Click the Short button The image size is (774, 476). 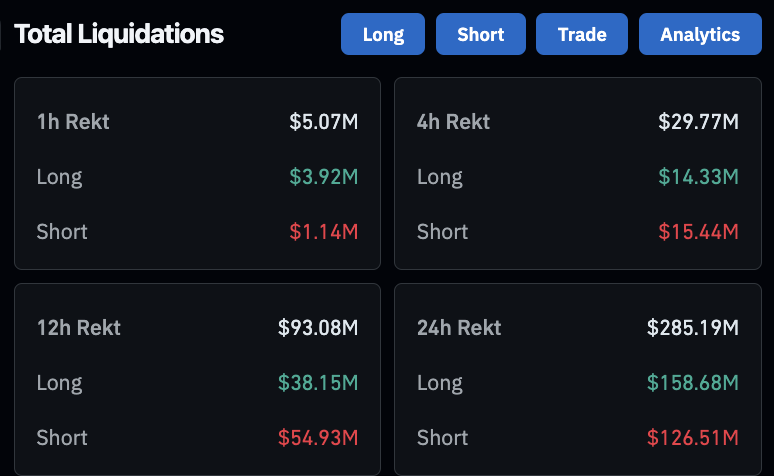pos(480,34)
